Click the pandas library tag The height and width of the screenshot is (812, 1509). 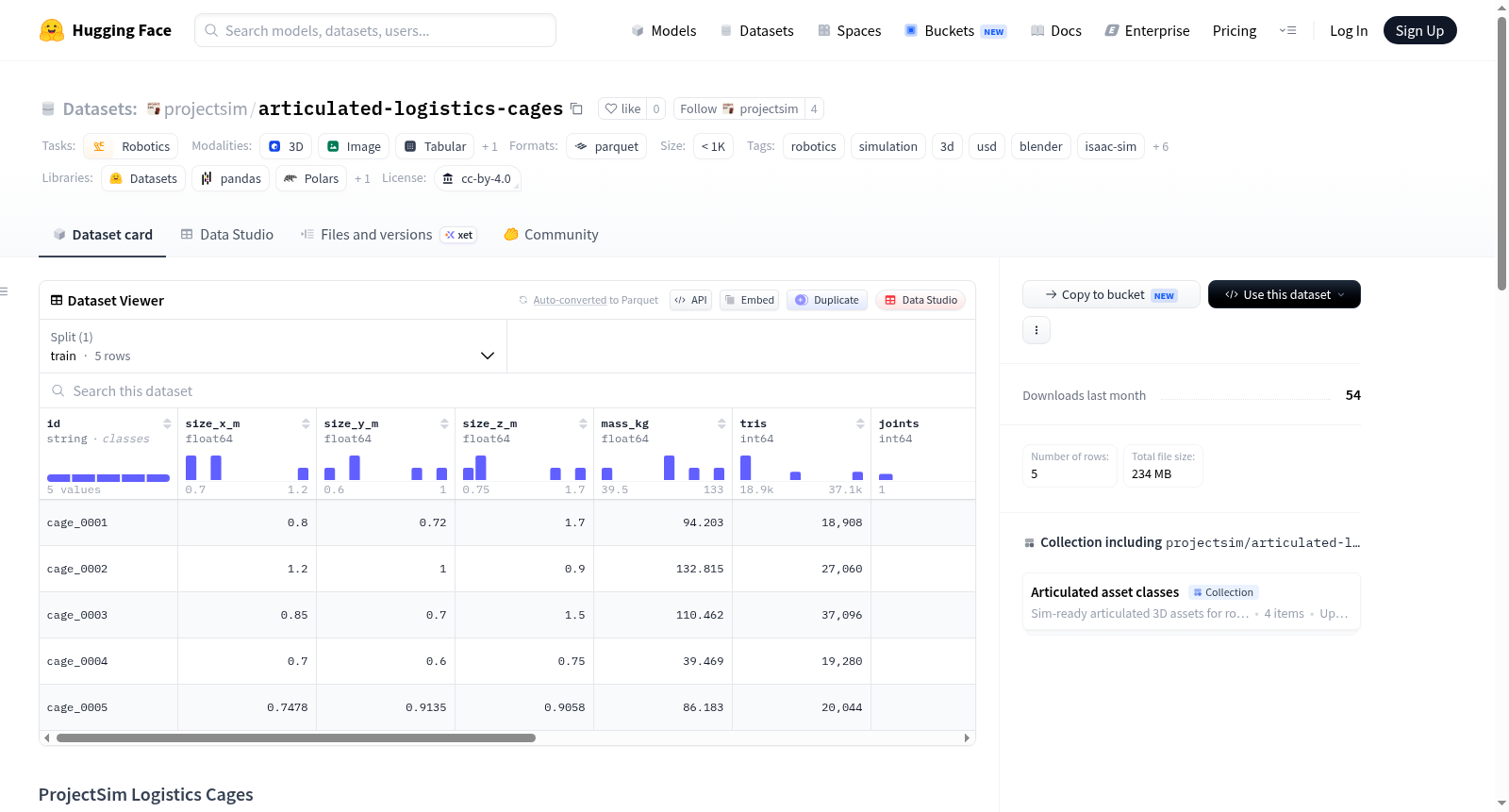pyautogui.click(x=231, y=178)
